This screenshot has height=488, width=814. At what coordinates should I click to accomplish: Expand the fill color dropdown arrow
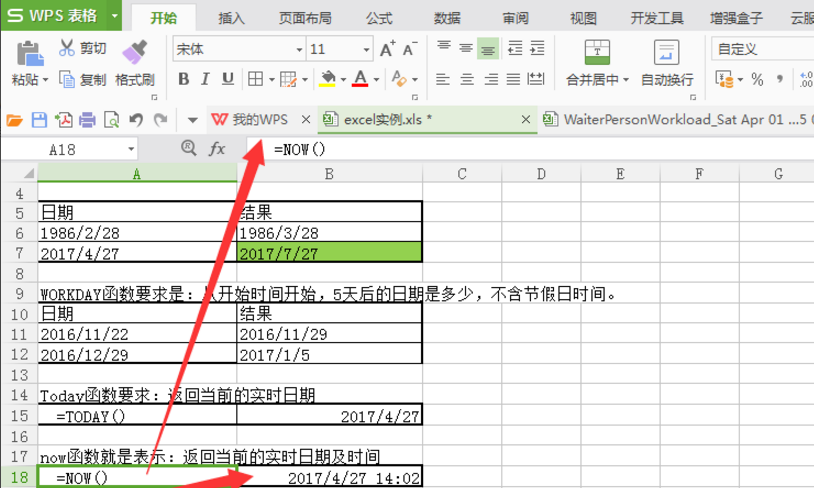(x=343, y=79)
